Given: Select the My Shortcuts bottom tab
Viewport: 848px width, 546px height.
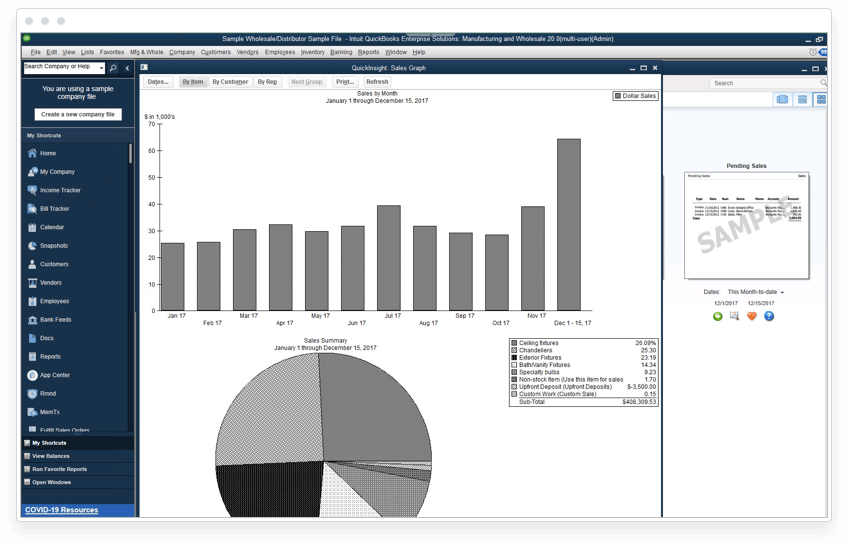Looking at the screenshot, I should [78, 443].
